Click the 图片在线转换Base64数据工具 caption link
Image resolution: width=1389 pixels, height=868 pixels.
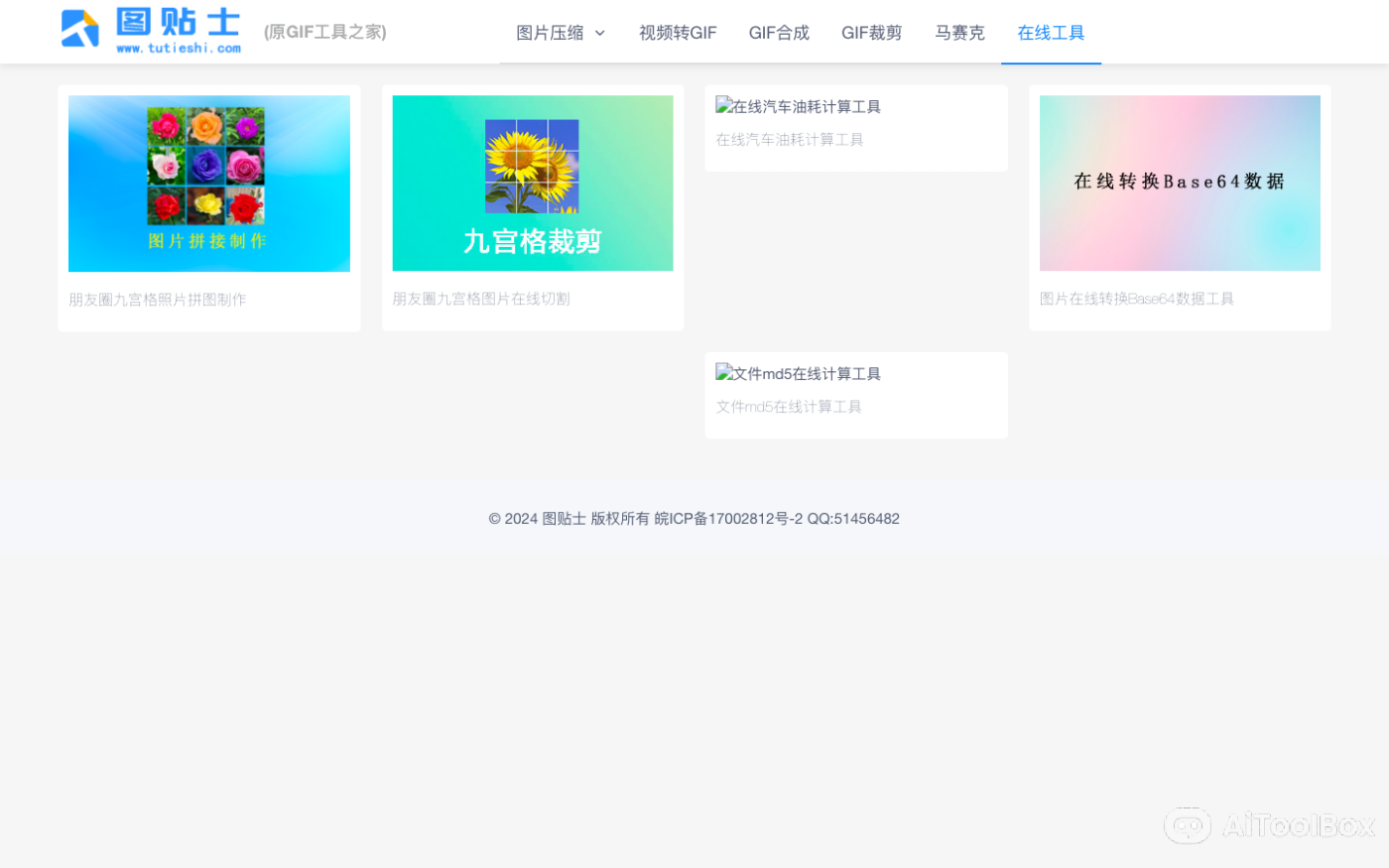1137,299
